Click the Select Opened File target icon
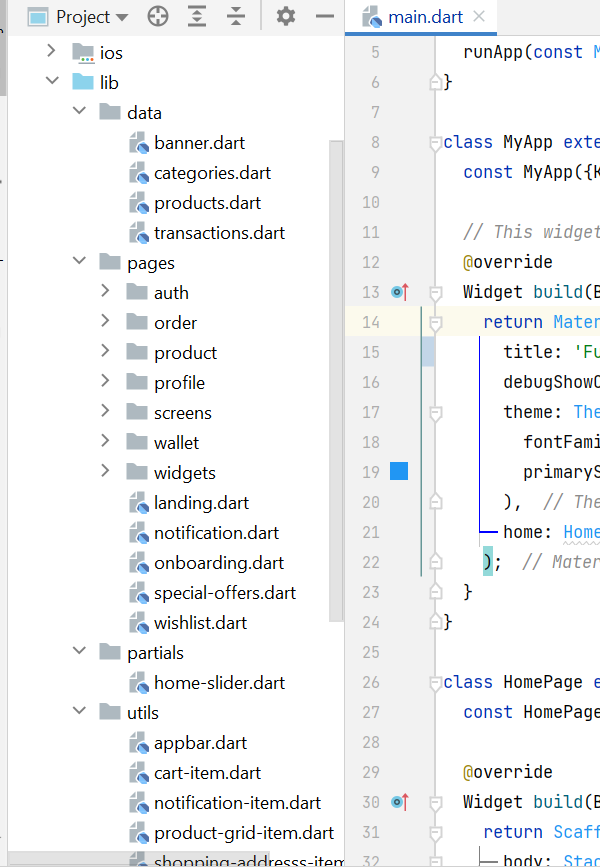 [158, 17]
